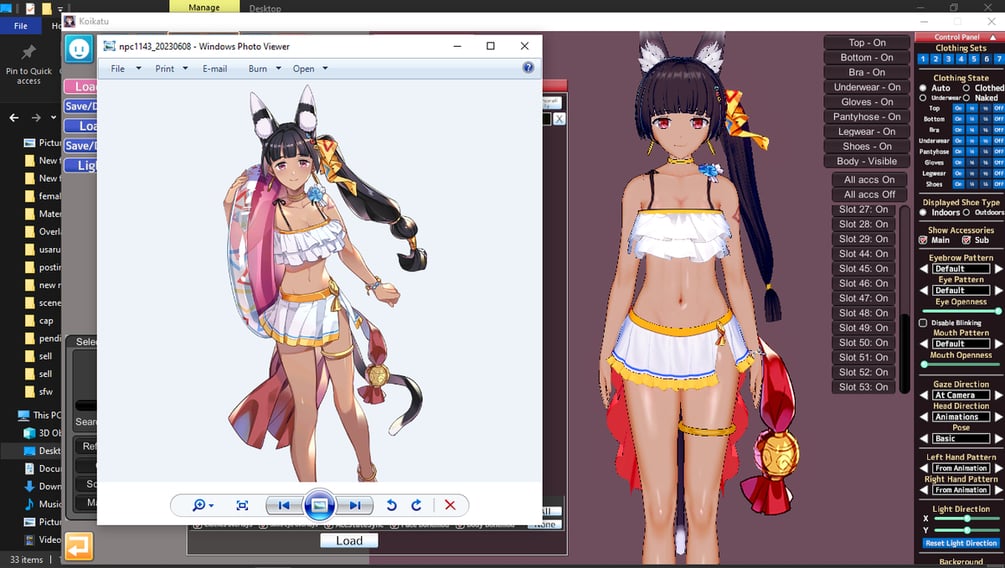The width and height of the screenshot is (1005, 568).
Task: Select Clothed clothing state radio
Action: 966,88
